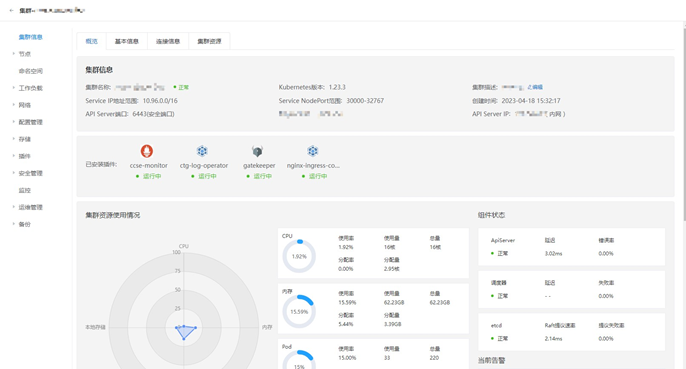Image resolution: width=686 pixels, height=369 pixels.
Task: Click the memory allocated 3.39GB value
Action: (x=392, y=324)
